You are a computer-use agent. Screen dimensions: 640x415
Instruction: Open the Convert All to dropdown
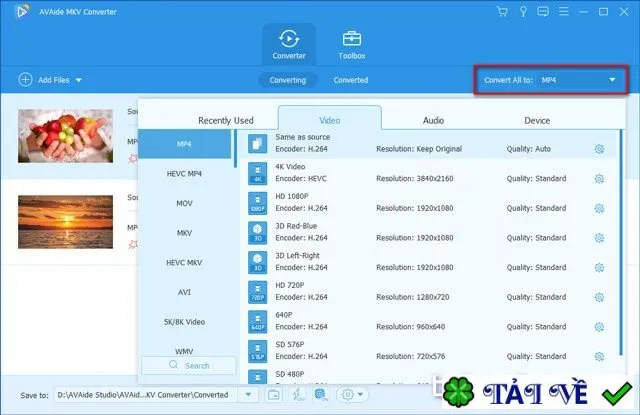point(551,80)
